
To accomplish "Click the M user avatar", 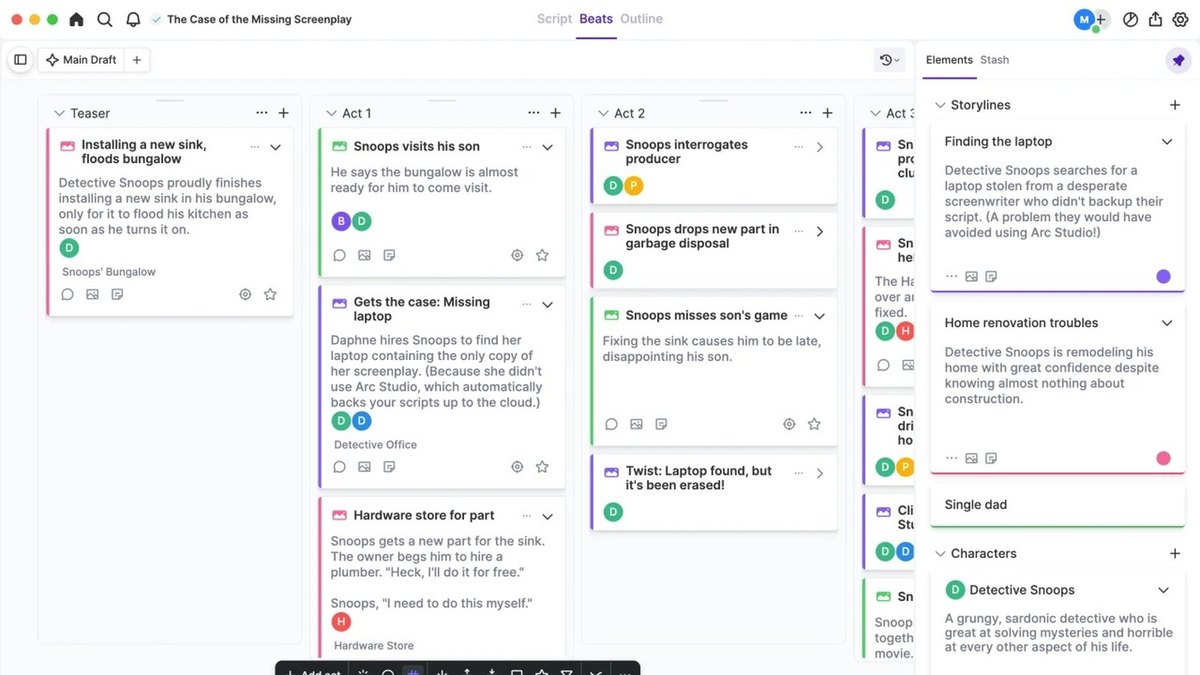I will 1084,19.
